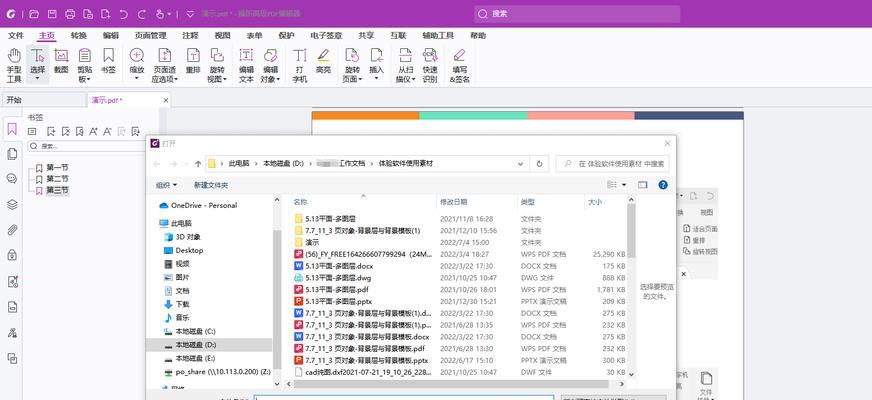The image size is (872, 400).
Task: Choose the Select (选择) tool
Action: click(37, 65)
